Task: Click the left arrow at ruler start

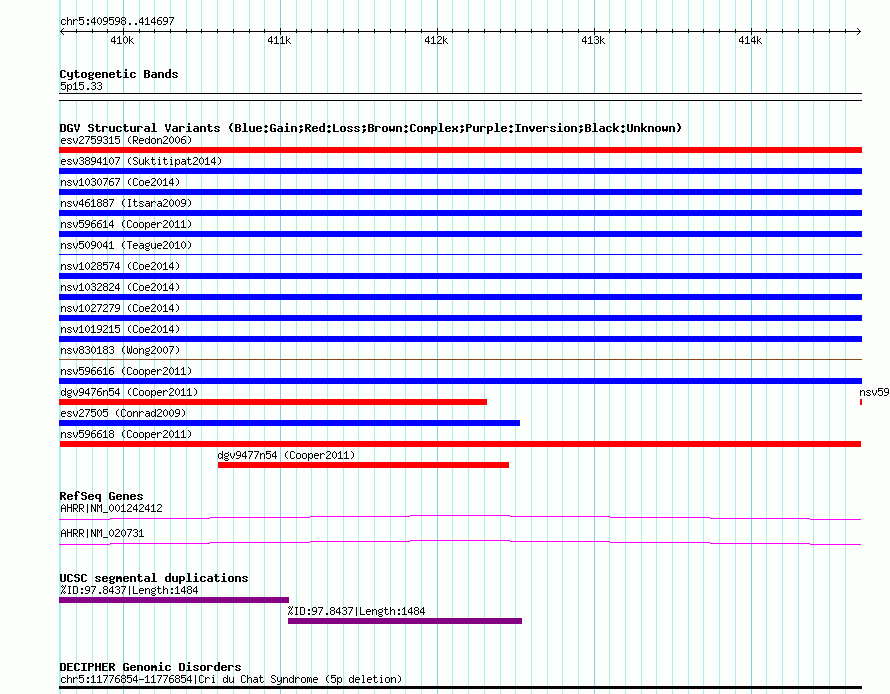Action: [x=62, y=31]
